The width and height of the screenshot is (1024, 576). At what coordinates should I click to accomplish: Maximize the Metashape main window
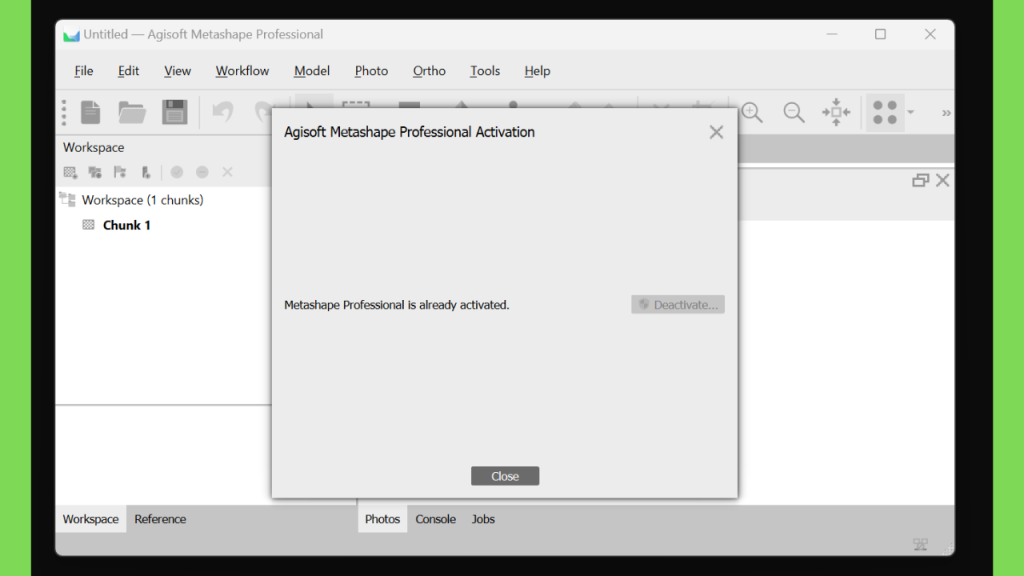click(x=880, y=34)
